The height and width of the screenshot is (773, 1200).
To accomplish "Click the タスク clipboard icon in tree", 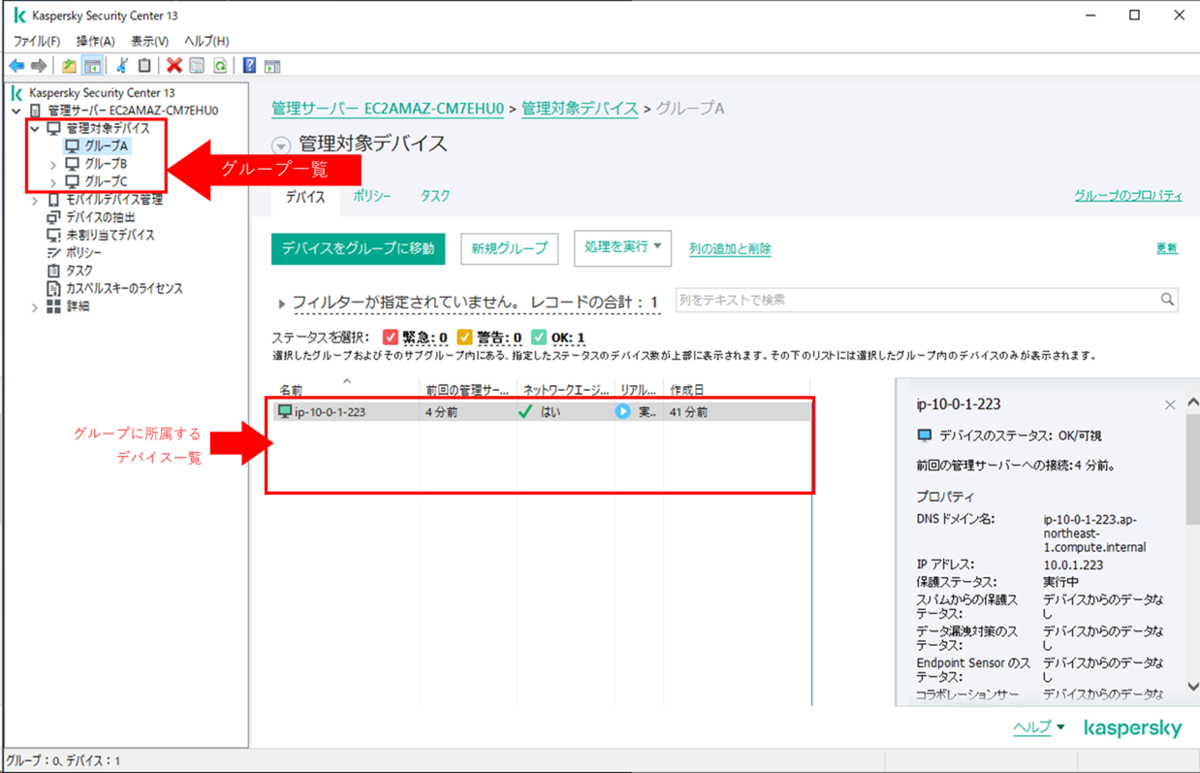I will pyautogui.click(x=54, y=270).
